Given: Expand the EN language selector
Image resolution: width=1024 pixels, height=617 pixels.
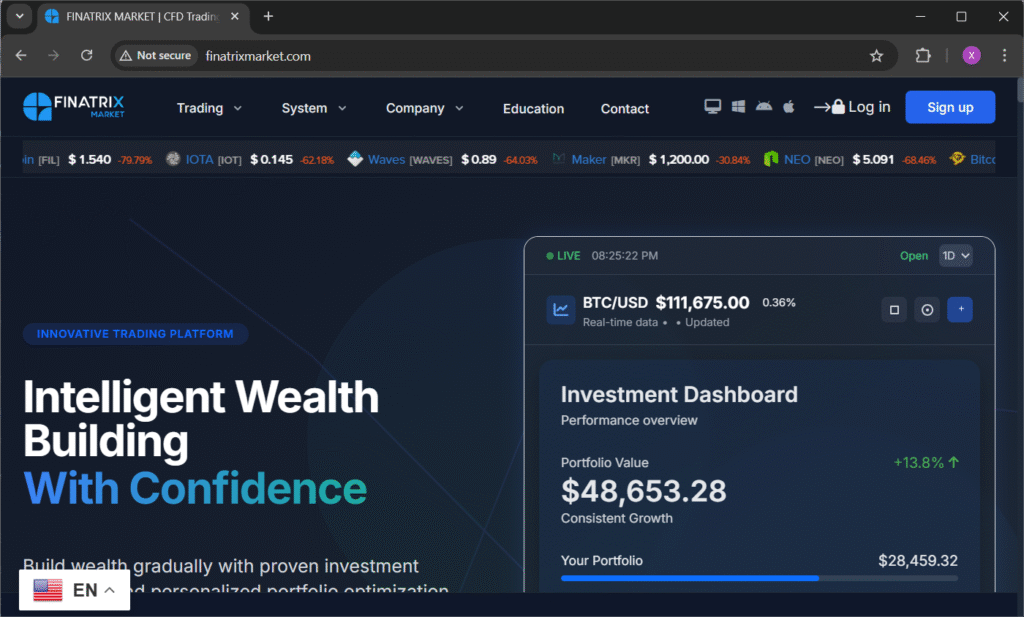Looking at the screenshot, I should (74, 590).
